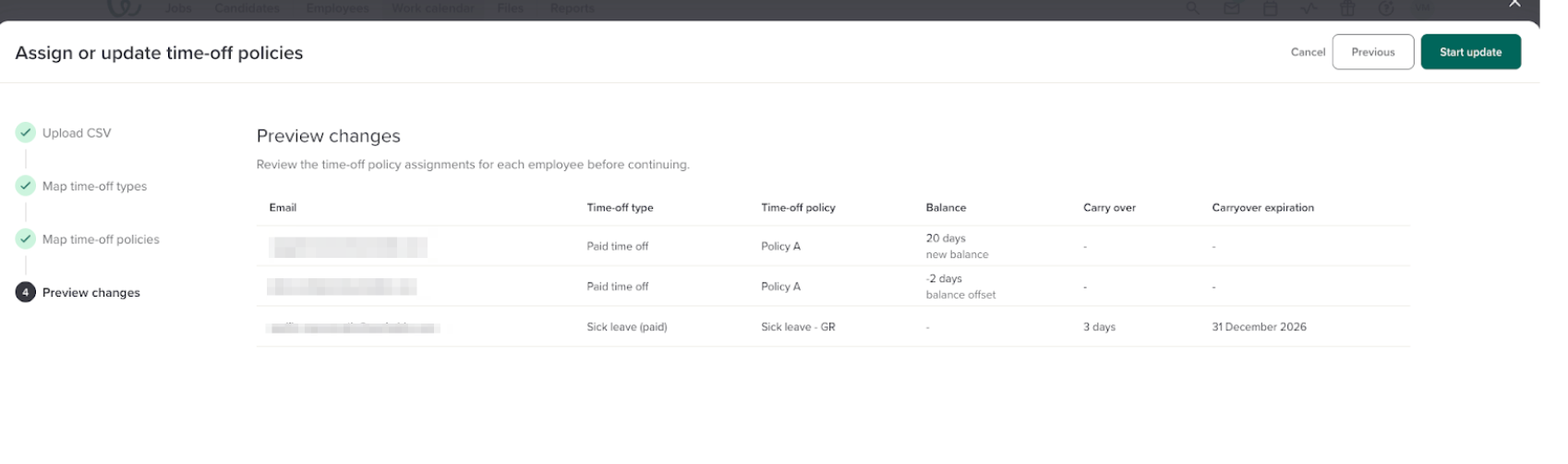This screenshot has width=1568, height=464.
Task: Select the Upload CSV step label
Action: [77, 133]
